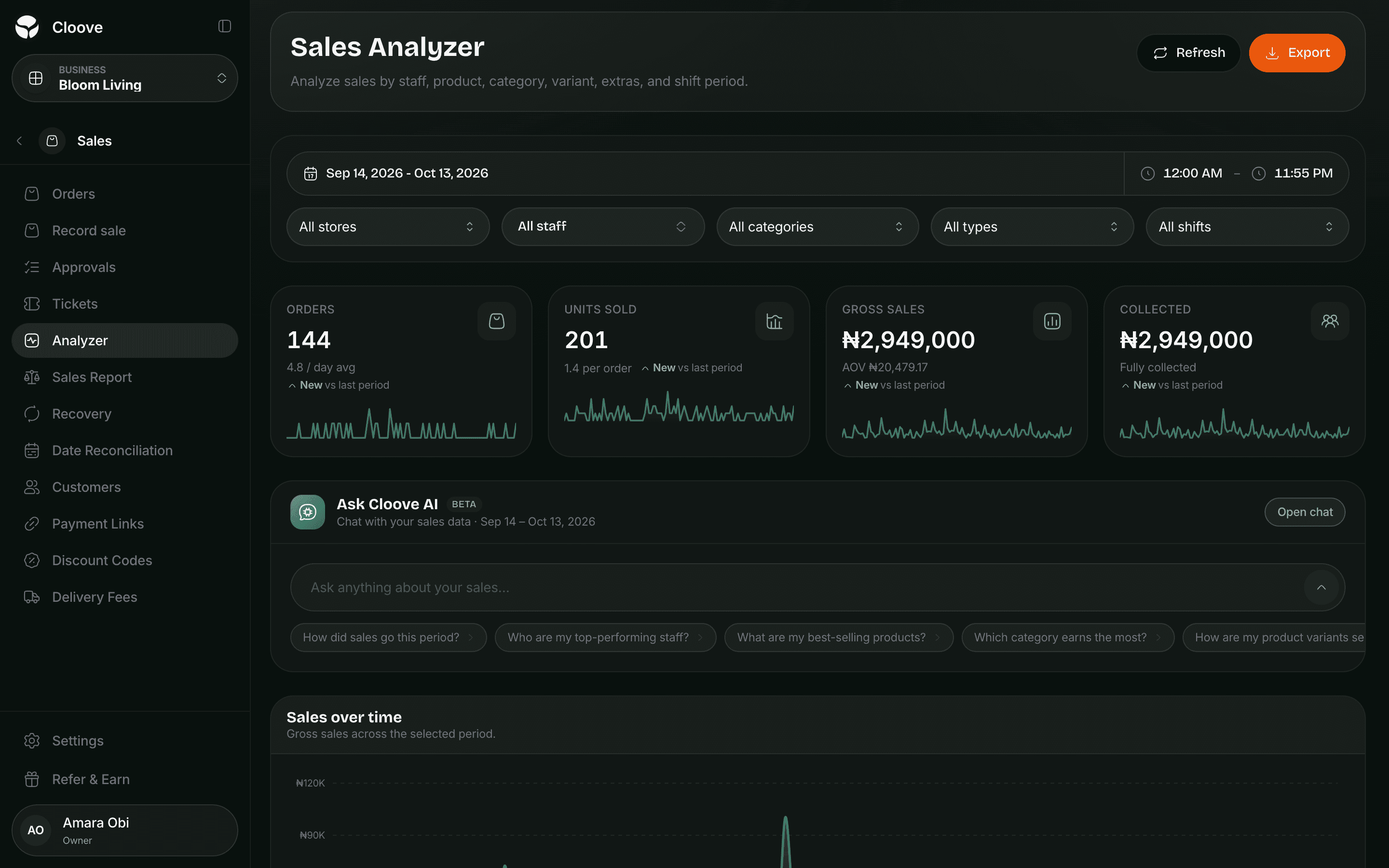
Task: Click the Settings gear icon
Action: pos(32,741)
